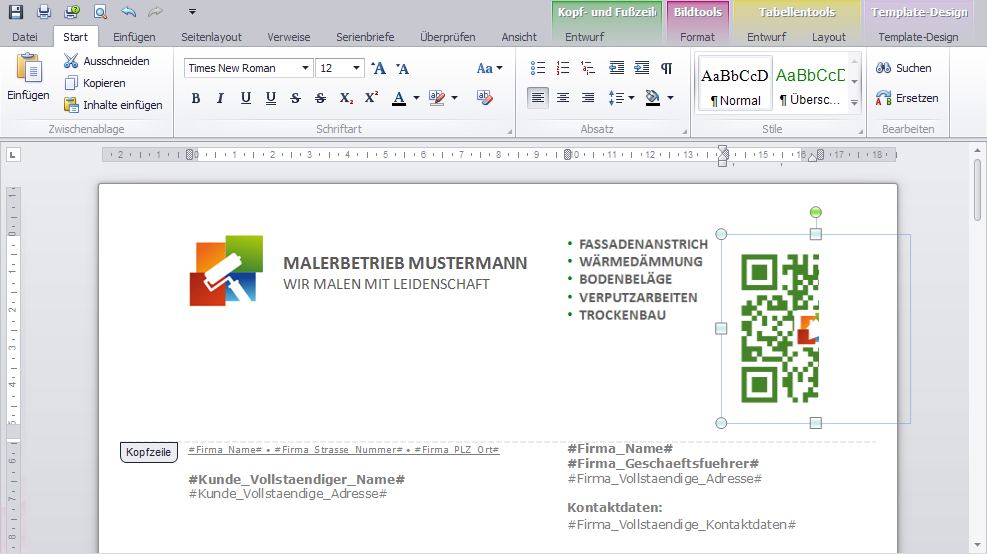This screenshot has height=554, width=987.
Task: Toggle bold formatting
Action: pos(196,98)
